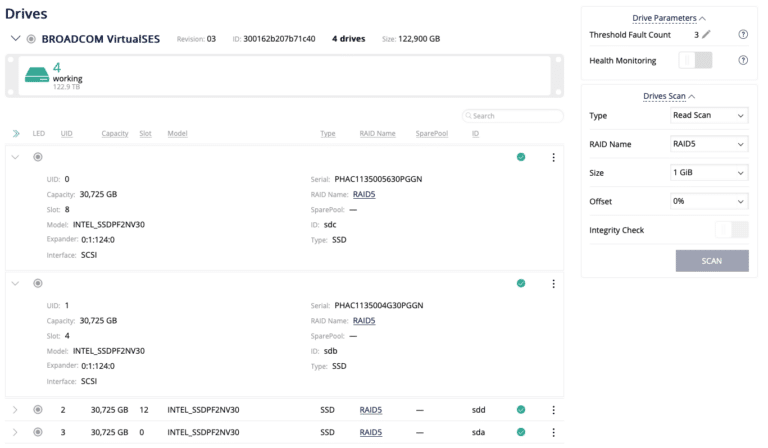The image size is (768, 448).
Task: Click INTEL_SSDPF2NV30 model in sdd row
Action: point(203,410)
